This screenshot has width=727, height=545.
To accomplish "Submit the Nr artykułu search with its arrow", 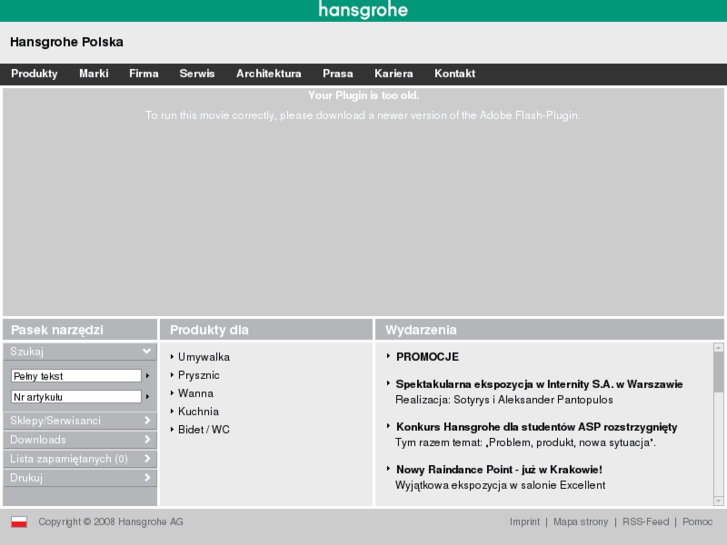I will pyautogui.click(x=147, y=397).
